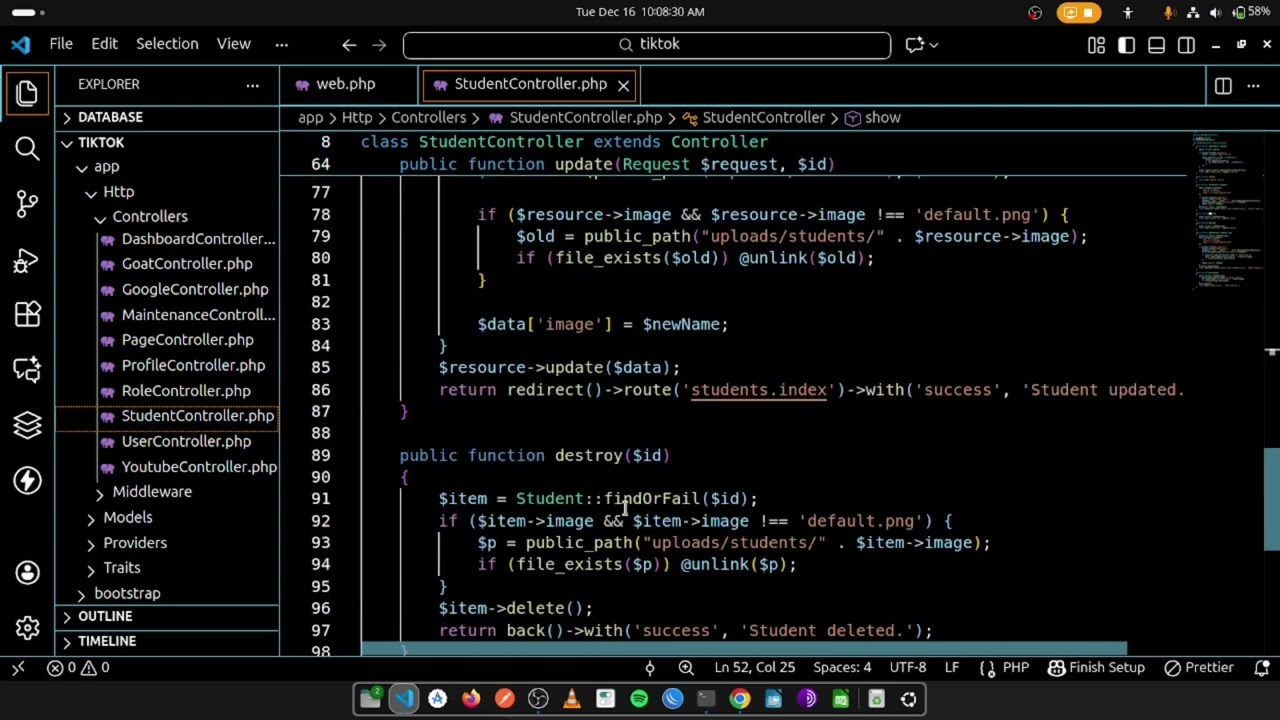This screenshot has width=1280, height=720.
Task: Open the Extensions view
Action: click(x=27, y=315)
